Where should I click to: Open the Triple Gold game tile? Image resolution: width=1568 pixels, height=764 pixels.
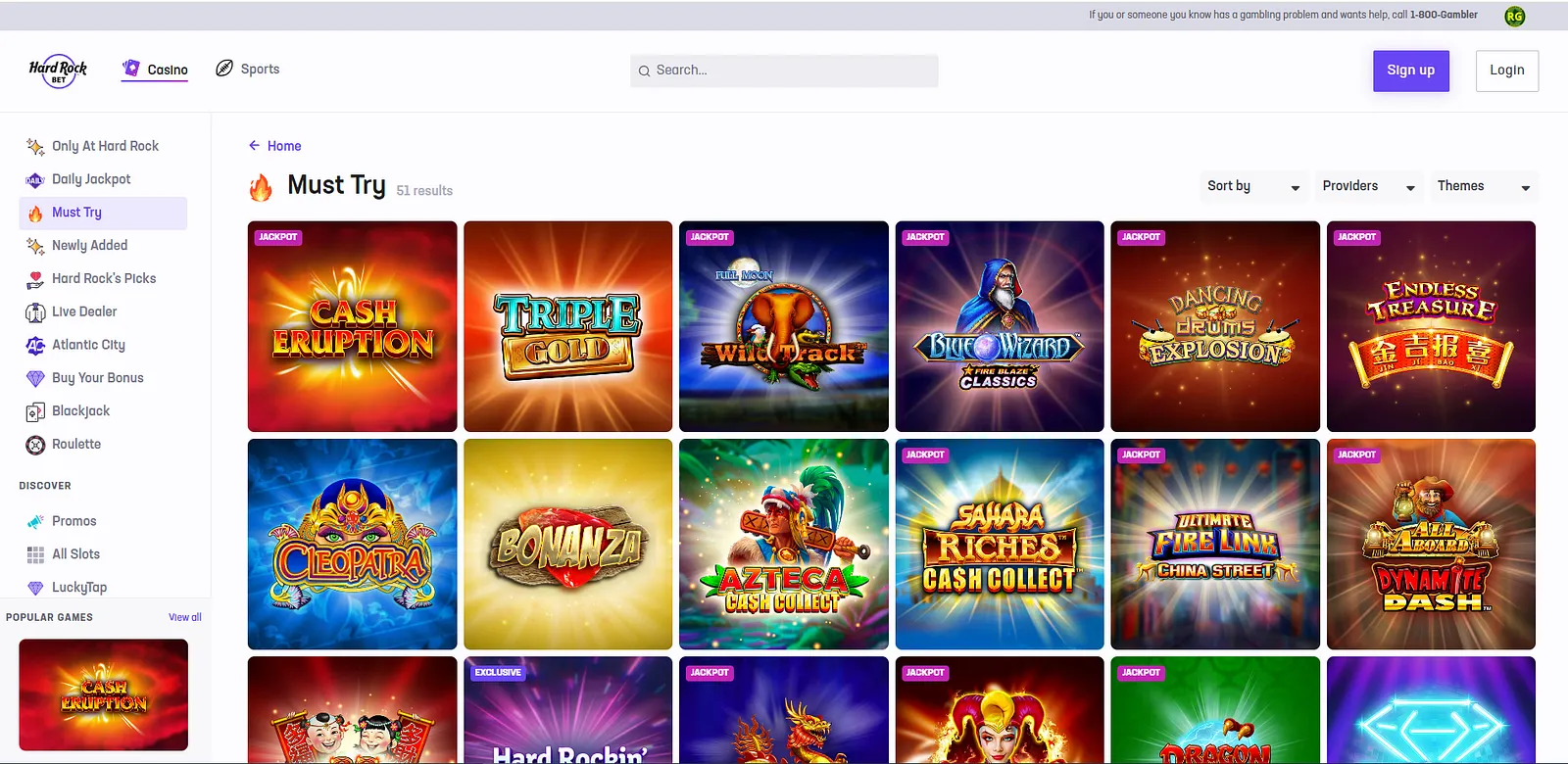point(568,326)
